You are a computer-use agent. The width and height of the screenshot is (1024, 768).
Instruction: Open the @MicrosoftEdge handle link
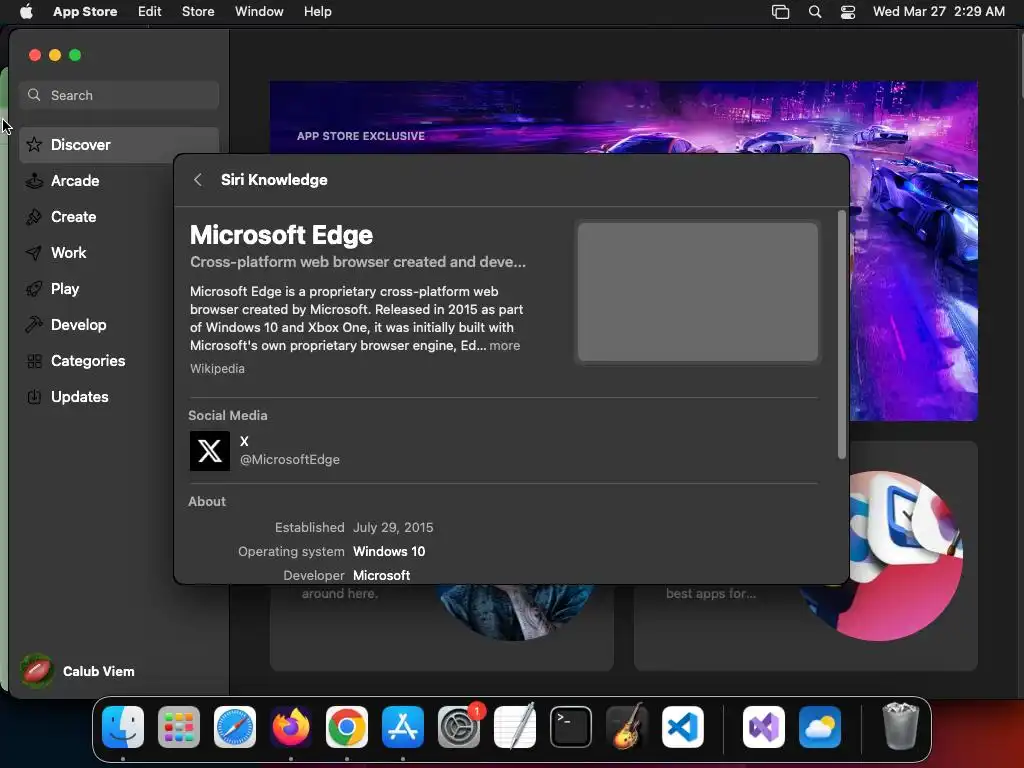290,459
